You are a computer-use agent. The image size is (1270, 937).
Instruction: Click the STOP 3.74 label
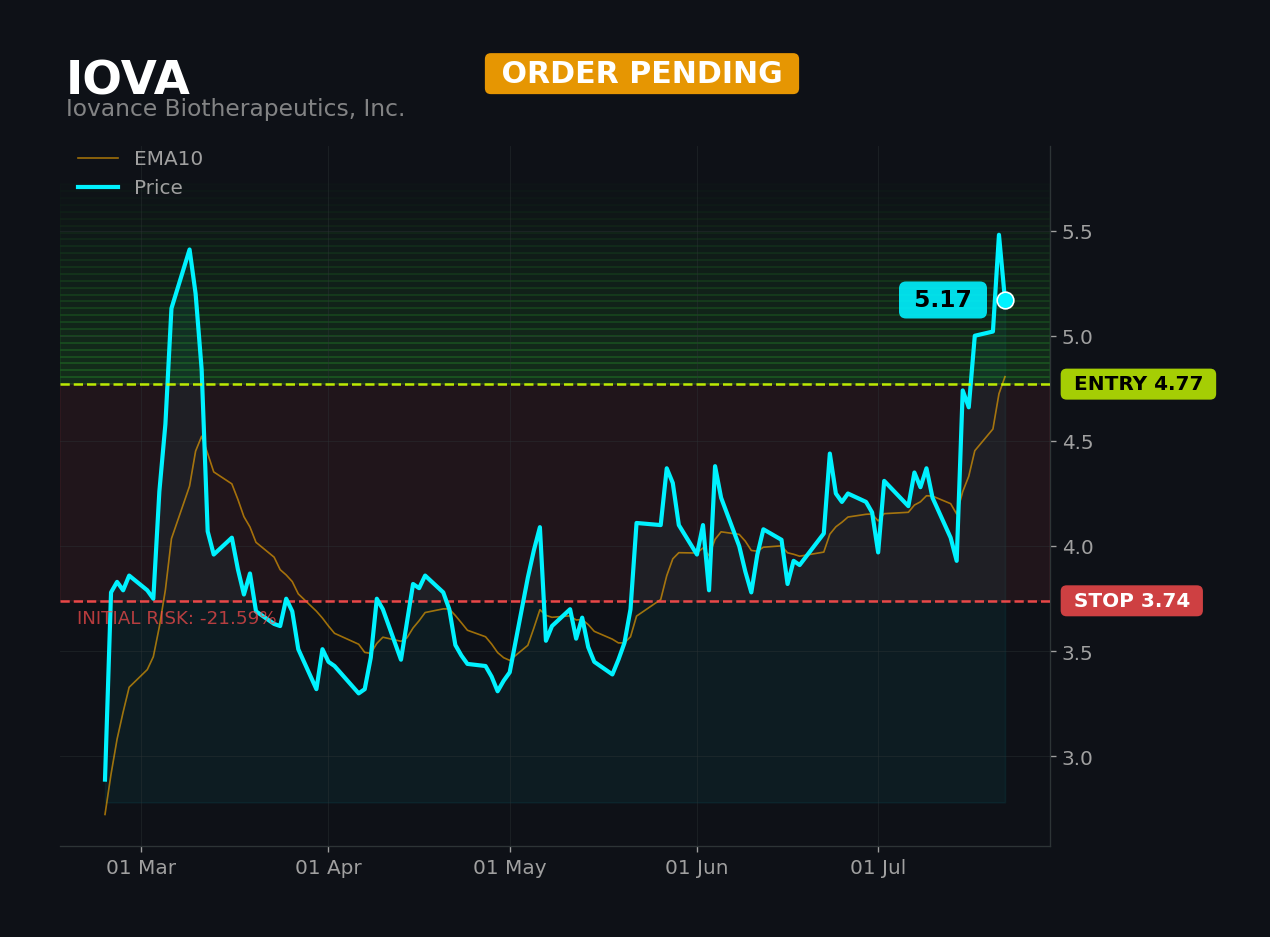tap(1132, 601)
